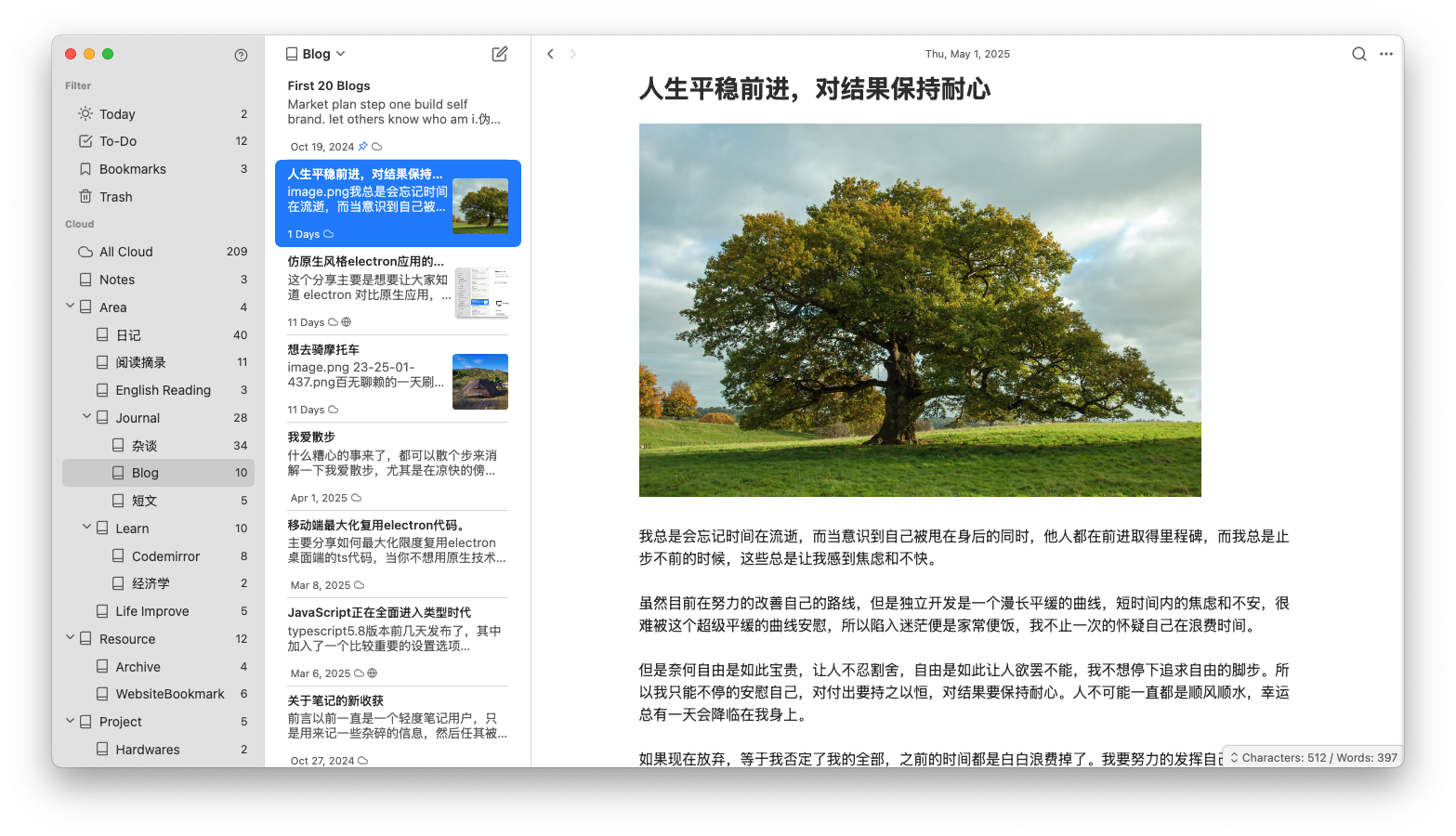Open the 想去骑摩托车 note
Viewport: 1456px width, 836px height.
point(398,379)
